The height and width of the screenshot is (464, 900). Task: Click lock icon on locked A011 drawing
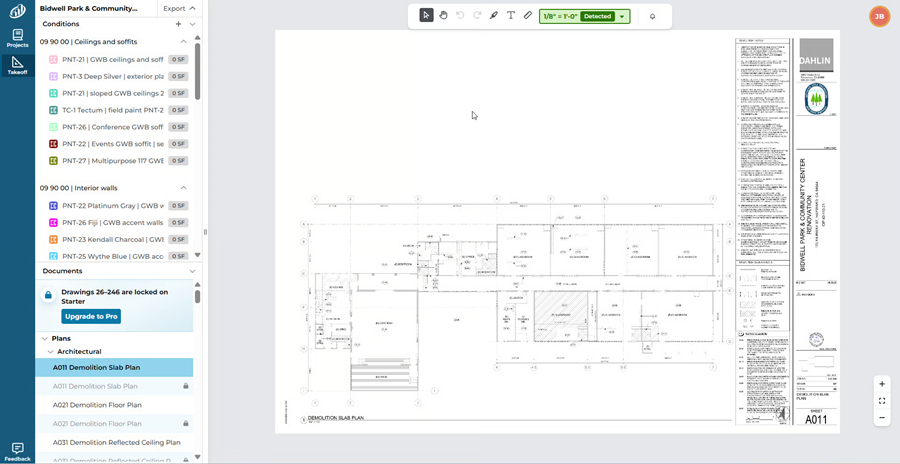pyautogui.click(x=185, y=386)
